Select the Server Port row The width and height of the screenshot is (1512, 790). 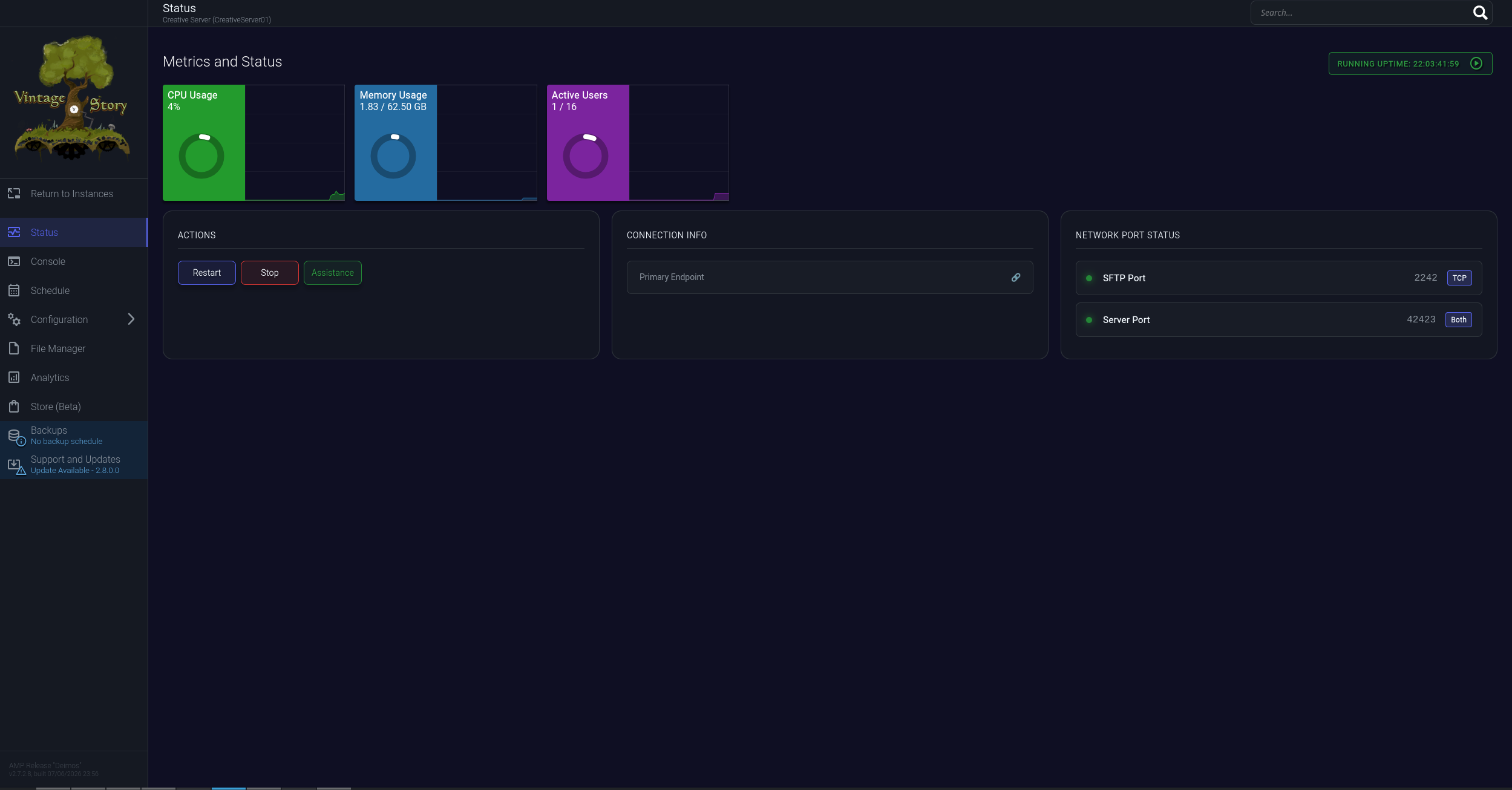[x=1279, y=319]
